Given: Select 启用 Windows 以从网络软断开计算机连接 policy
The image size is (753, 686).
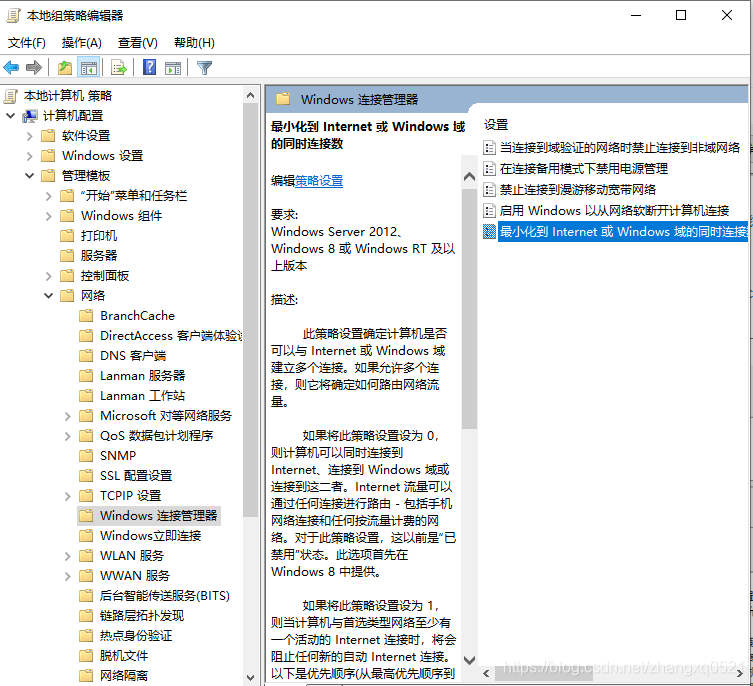Looking at the screenshot, I should pyautogui.click(x=614, y=211).
